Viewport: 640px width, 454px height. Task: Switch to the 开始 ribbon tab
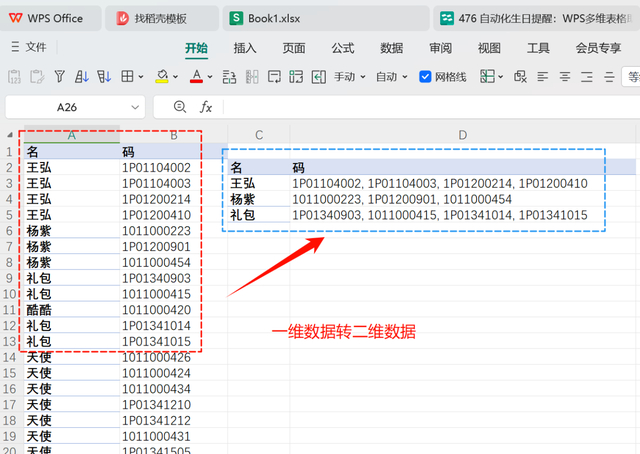pos(196,48)
